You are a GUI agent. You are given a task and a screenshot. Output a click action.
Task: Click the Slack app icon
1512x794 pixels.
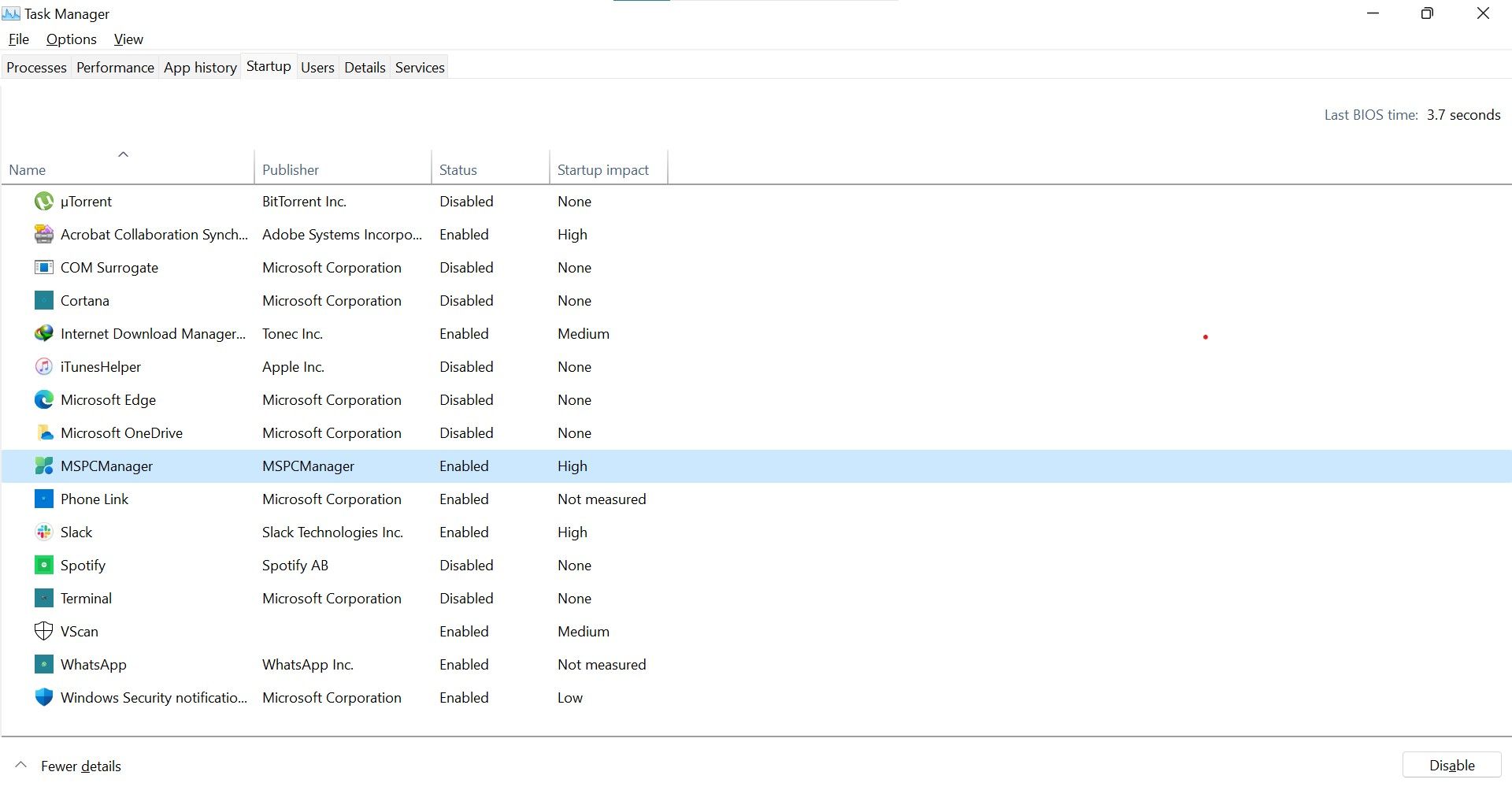coord(44,532)
